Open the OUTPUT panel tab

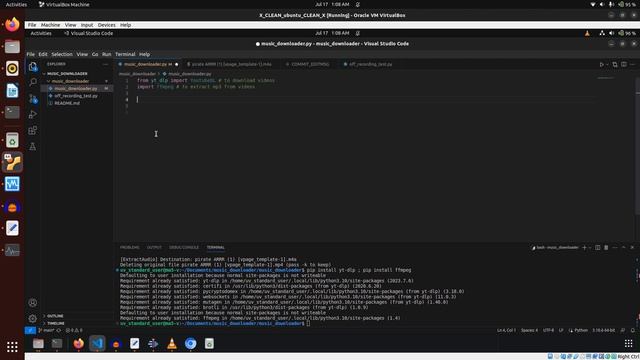click(x=154, y=247)
